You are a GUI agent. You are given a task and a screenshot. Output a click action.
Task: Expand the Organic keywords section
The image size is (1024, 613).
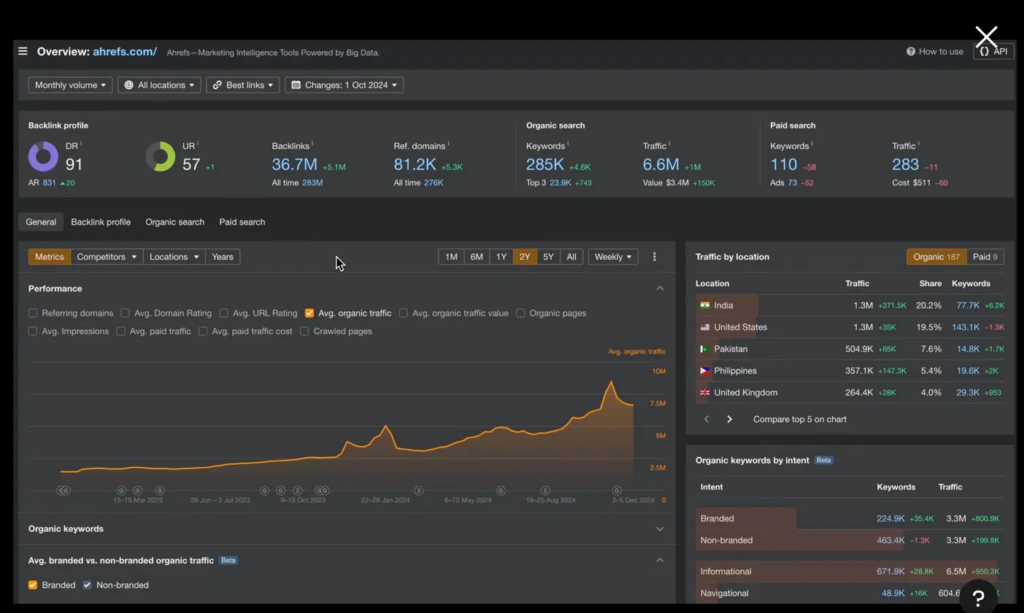click(x=660, y=529)
